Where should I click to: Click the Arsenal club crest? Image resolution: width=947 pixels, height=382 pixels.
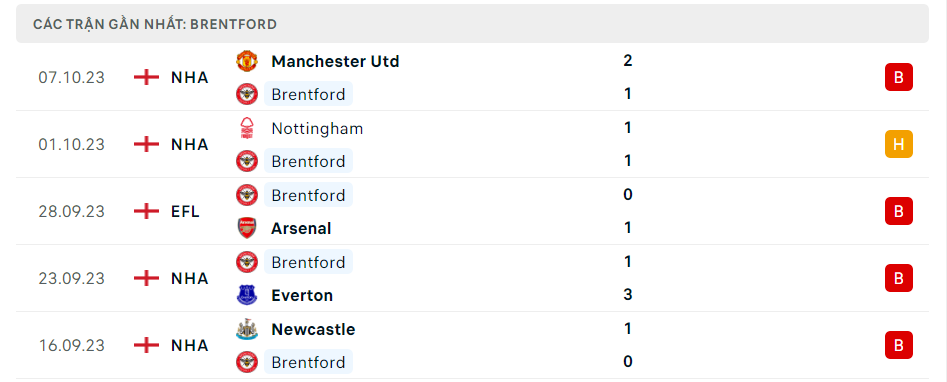coord(246,228)
